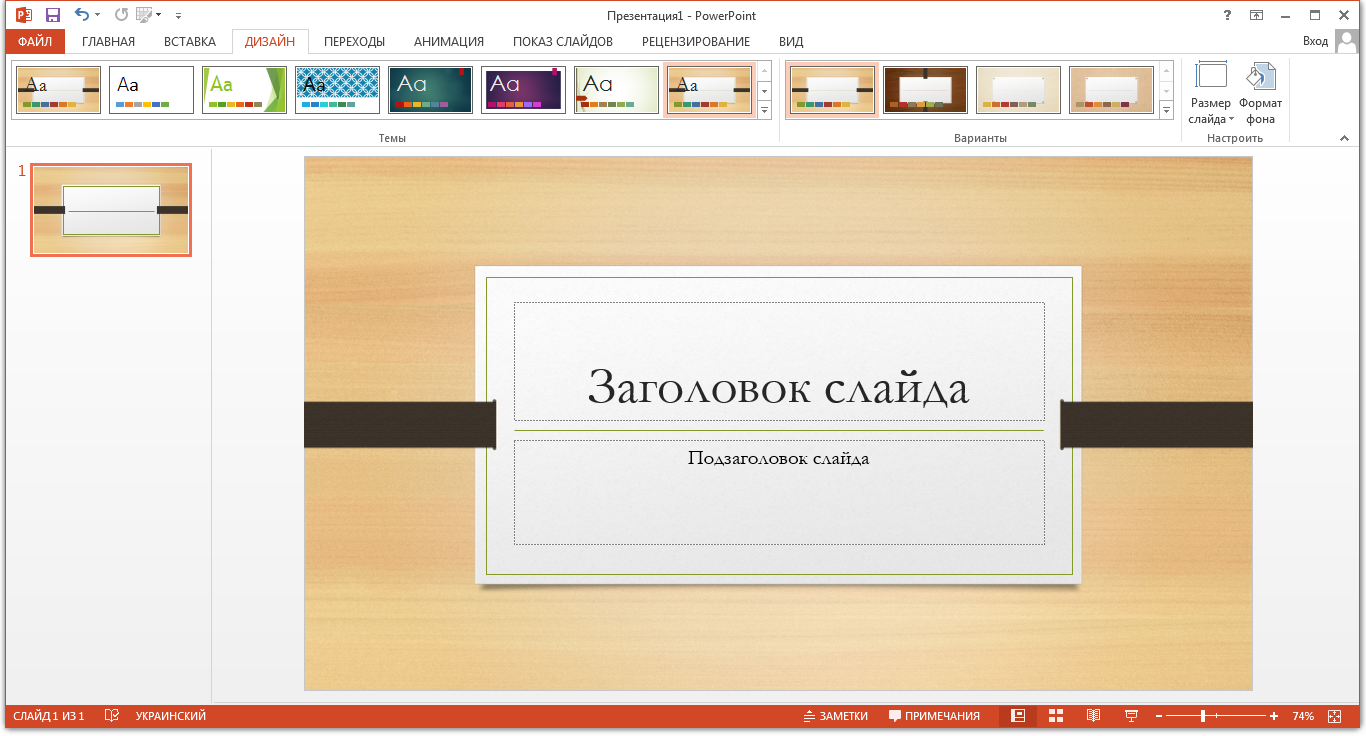The image size is (1366, 736).
Task: Expand the Themes gallery with More arrow
Action: 764,110
